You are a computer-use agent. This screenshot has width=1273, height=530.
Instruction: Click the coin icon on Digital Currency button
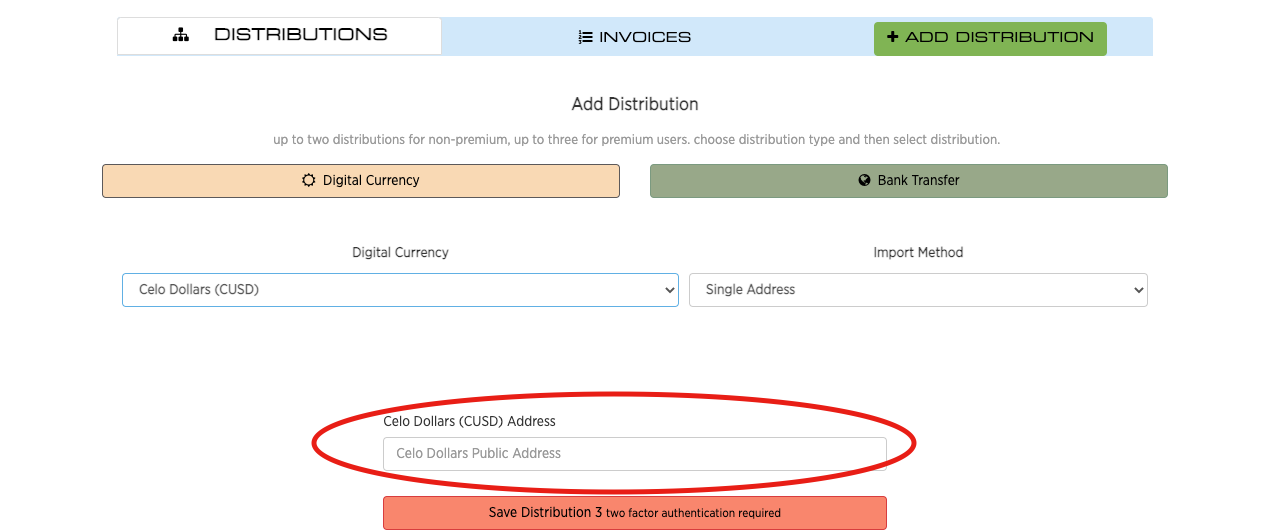[x=309, y=181]
